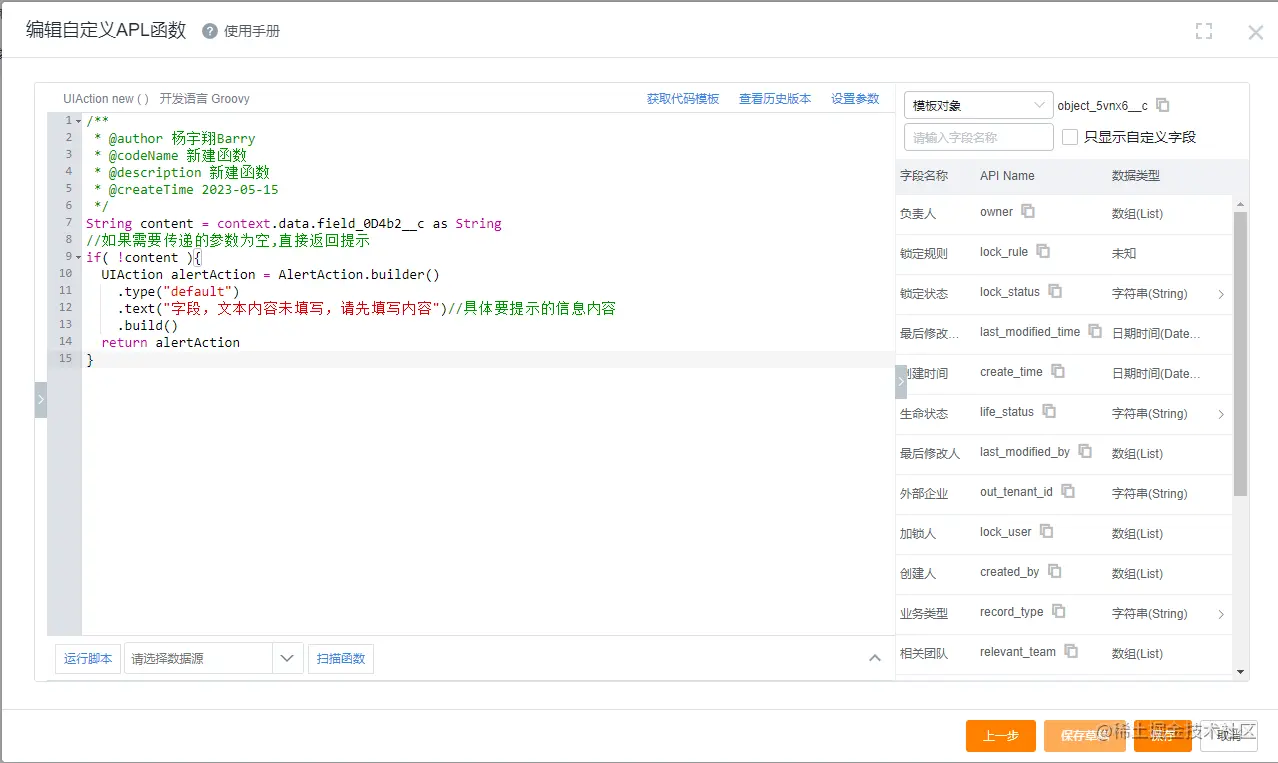Click the .type("default") code line

click(x=178, y=291)
